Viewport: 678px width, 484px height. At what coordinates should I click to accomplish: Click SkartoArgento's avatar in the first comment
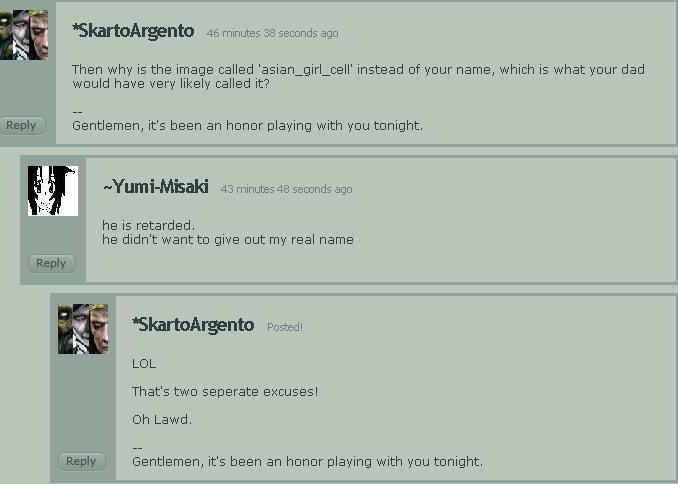[x=24, y=35]
